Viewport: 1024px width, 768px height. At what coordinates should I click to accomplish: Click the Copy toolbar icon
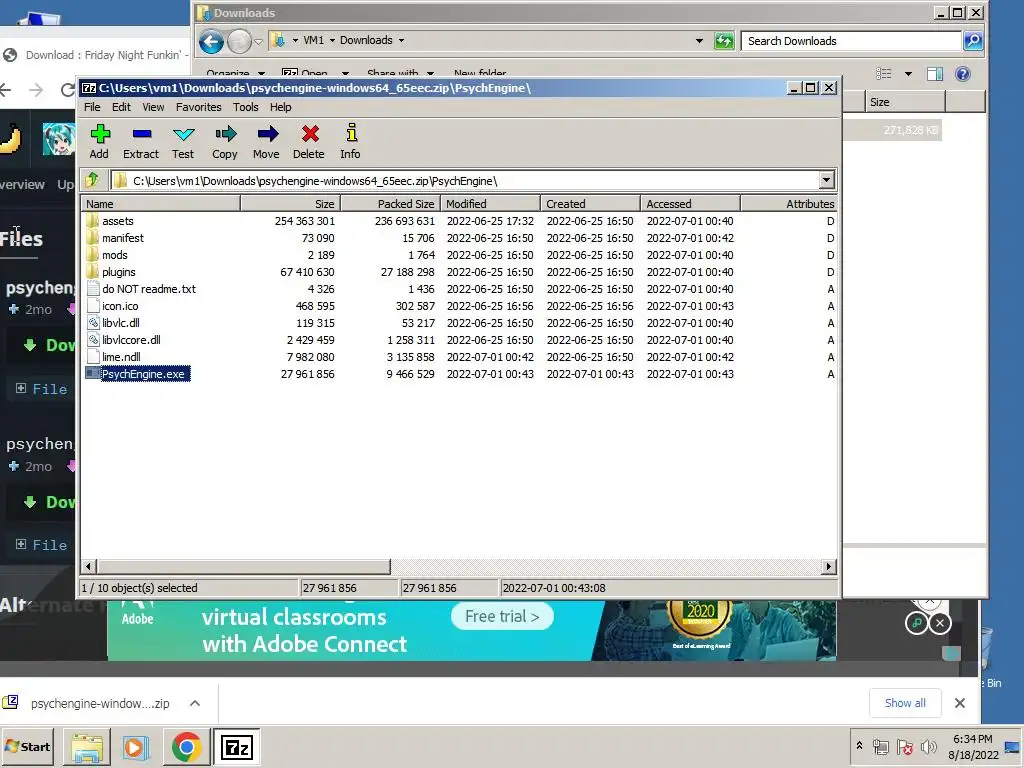(x=225, y=141)
